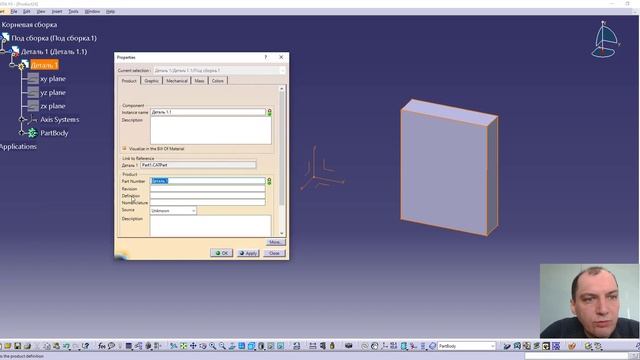Open the Formula (f(x)) tool

click(x=102, y=346)
